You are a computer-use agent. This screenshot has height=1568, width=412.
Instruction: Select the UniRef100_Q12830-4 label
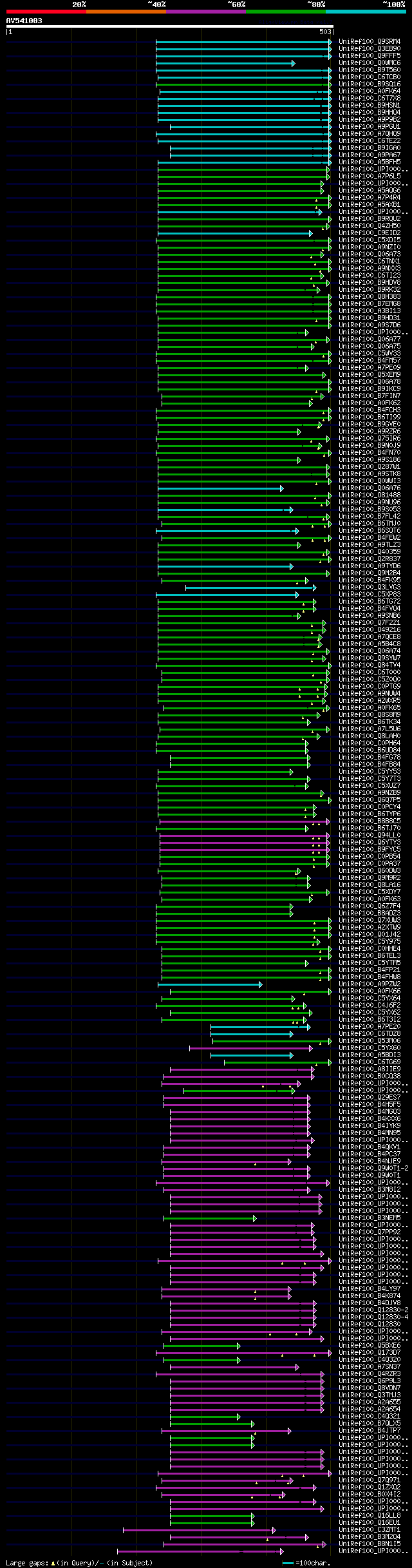click(x=373, y=1317)
